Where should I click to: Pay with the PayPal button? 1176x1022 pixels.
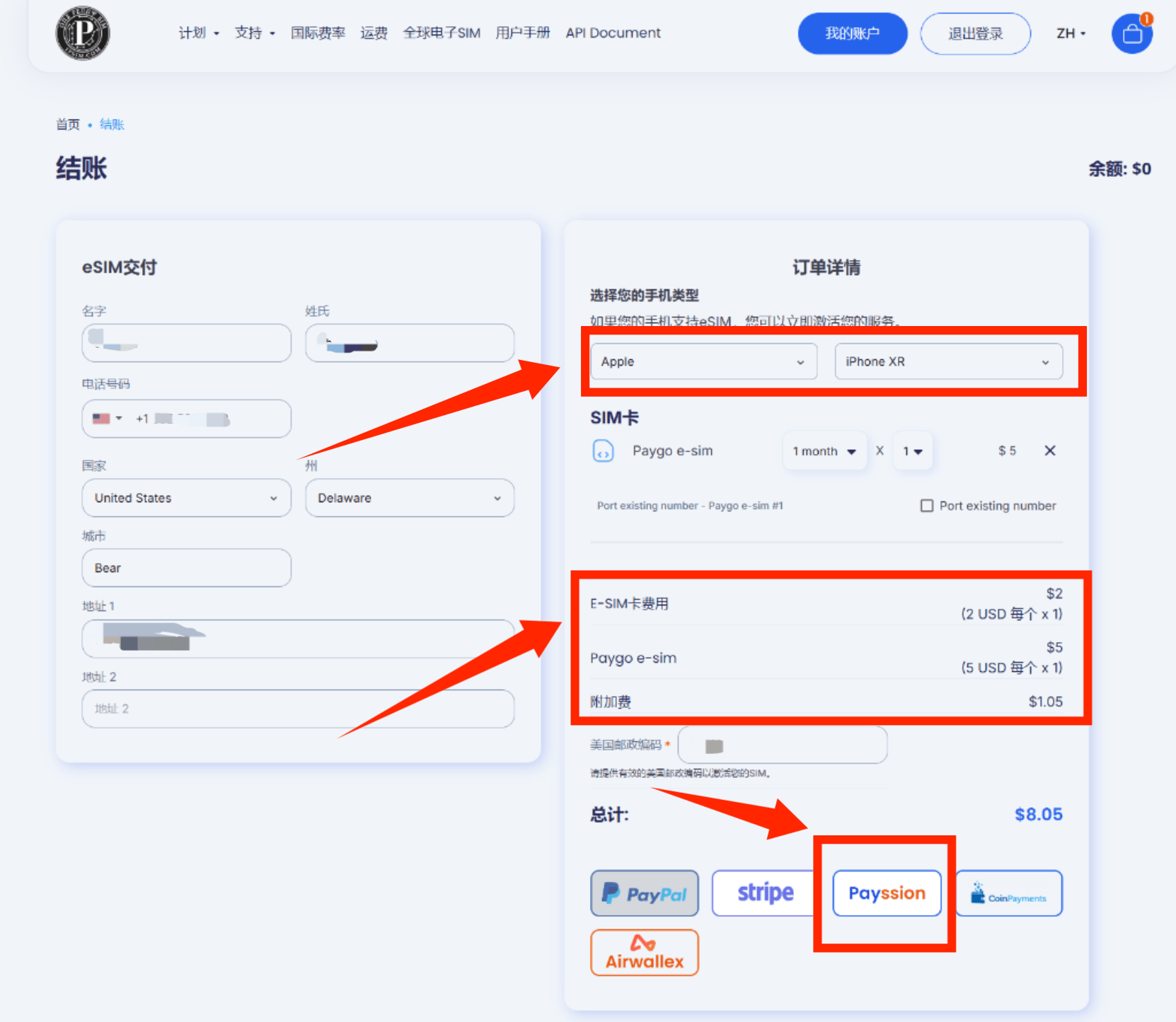tap(645, 893)
